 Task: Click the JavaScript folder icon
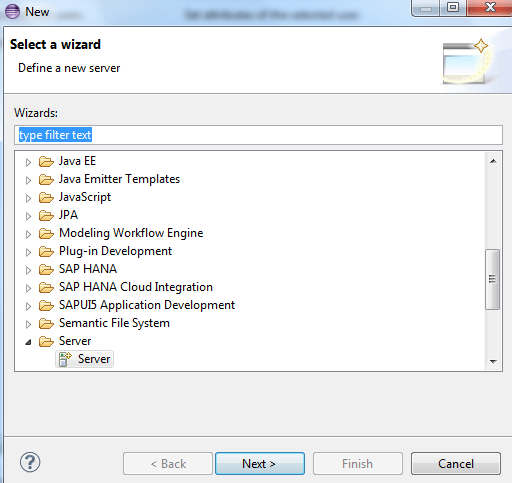click(46, 198)
